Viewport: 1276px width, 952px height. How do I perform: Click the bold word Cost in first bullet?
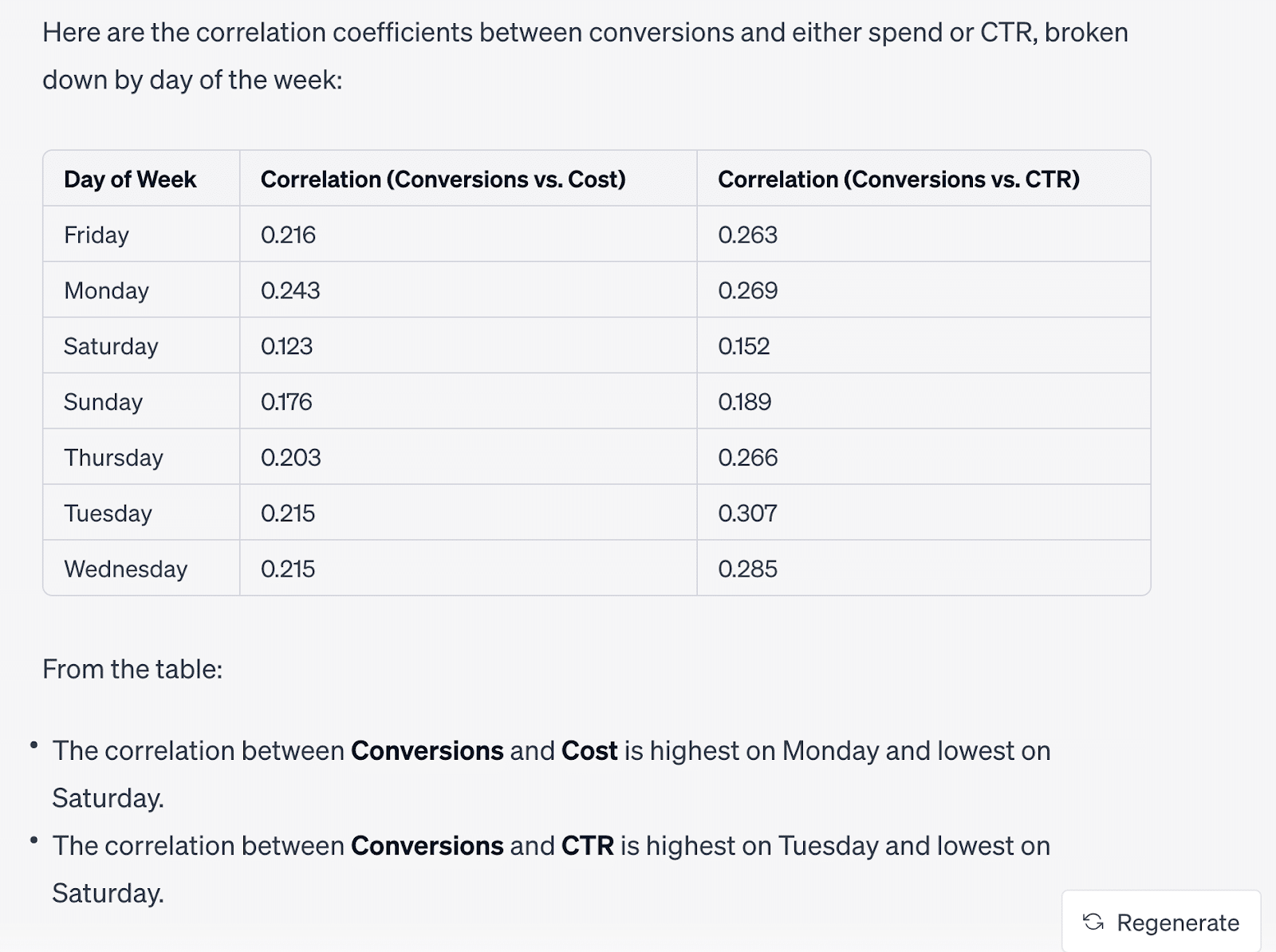pos(589,751)
